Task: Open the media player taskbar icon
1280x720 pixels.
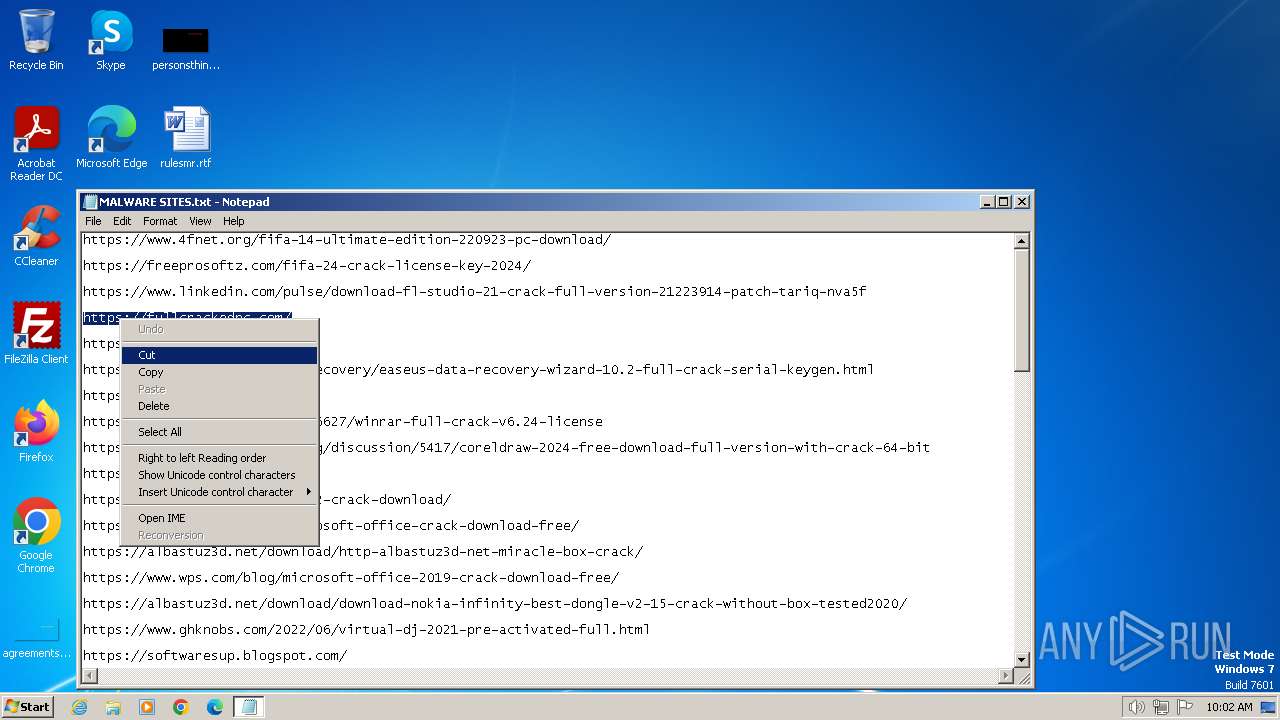Action: coord(147,707)
